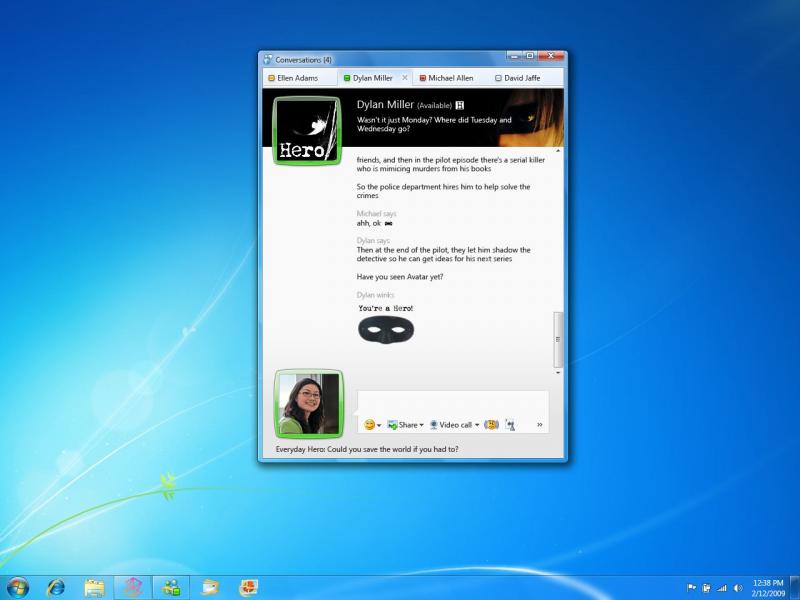Click Dylan Miller's name in the header

385,105
